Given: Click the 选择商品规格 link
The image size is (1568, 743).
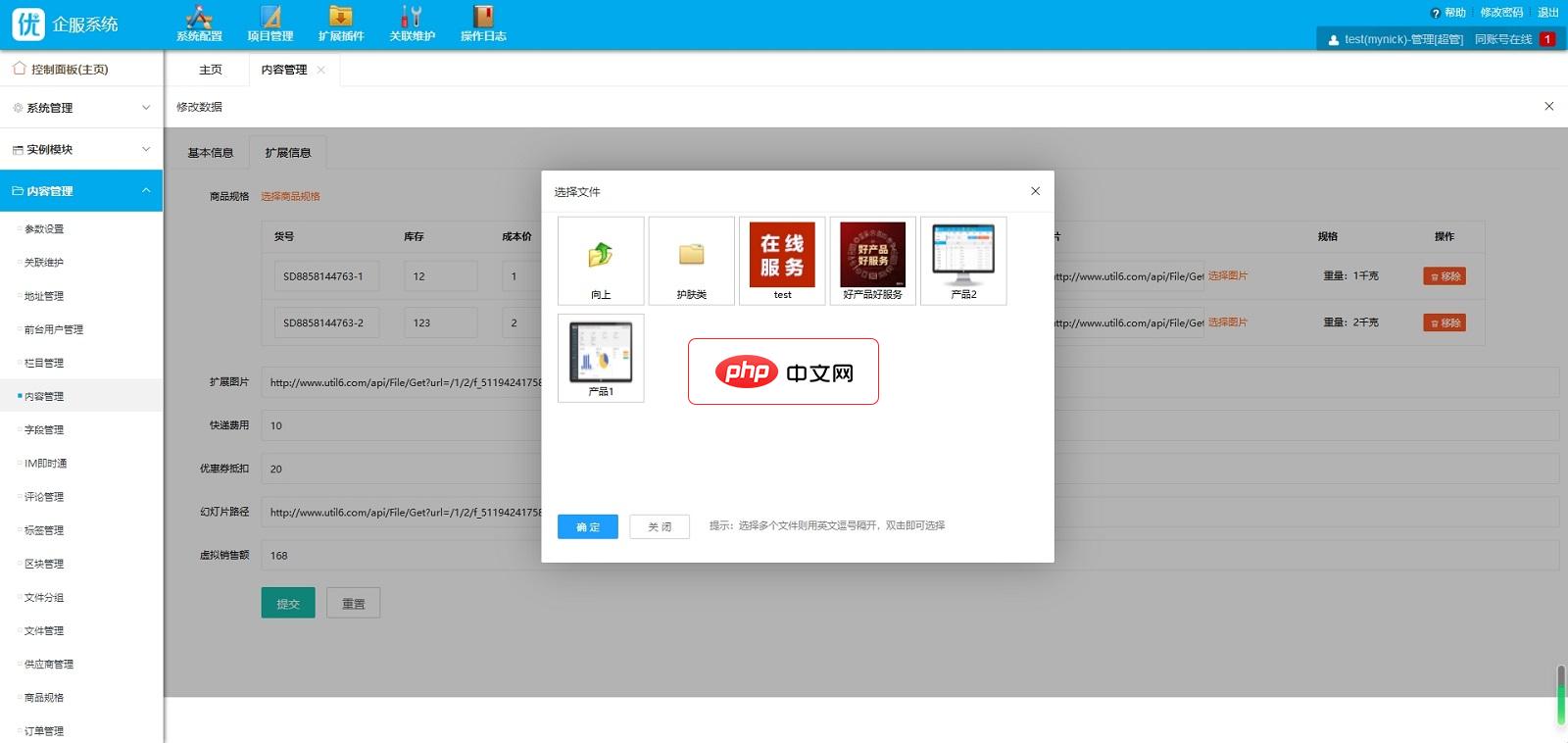Looking at the screenshot, I should [290, 196].
